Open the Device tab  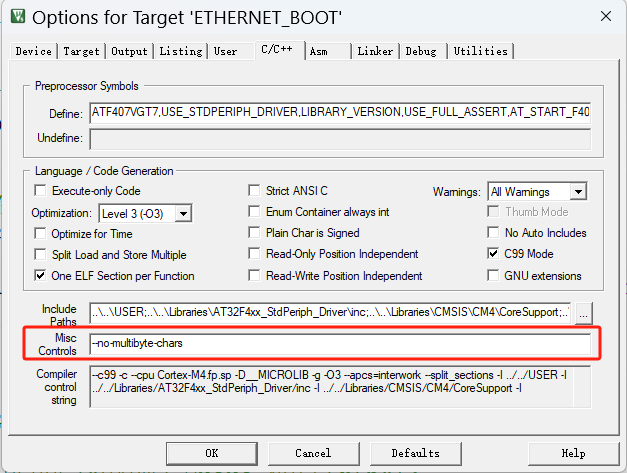34,52
